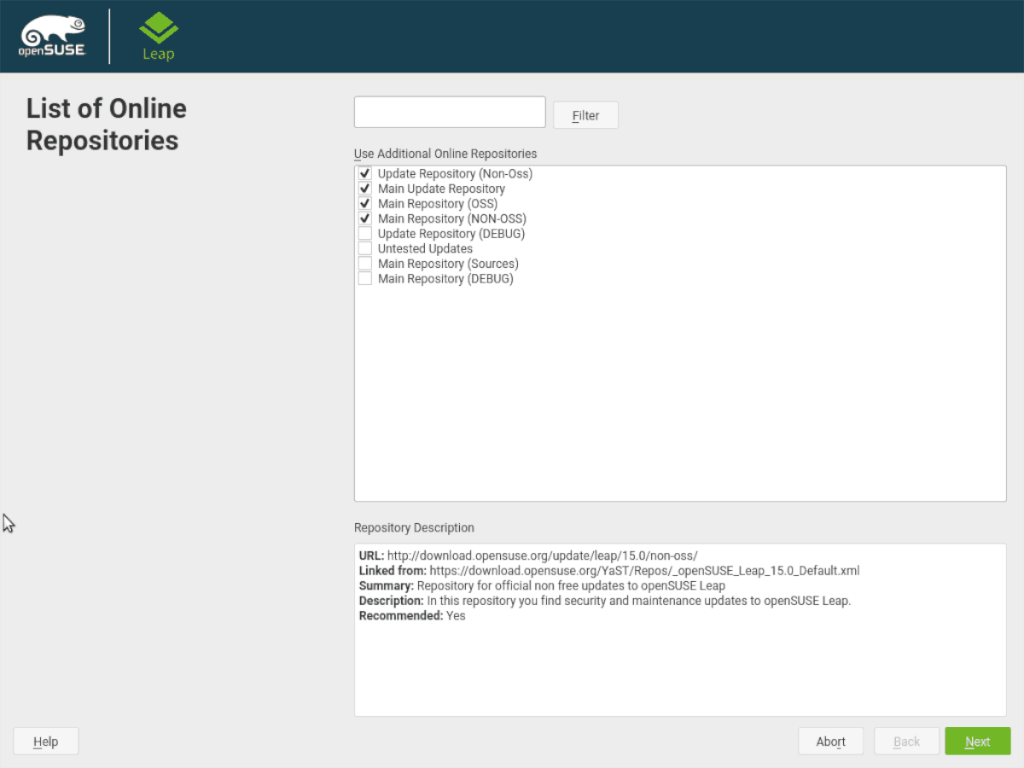Click the openSUSE chameleon logo
This screenshot has width=1024, height=768.
[51, 32]
